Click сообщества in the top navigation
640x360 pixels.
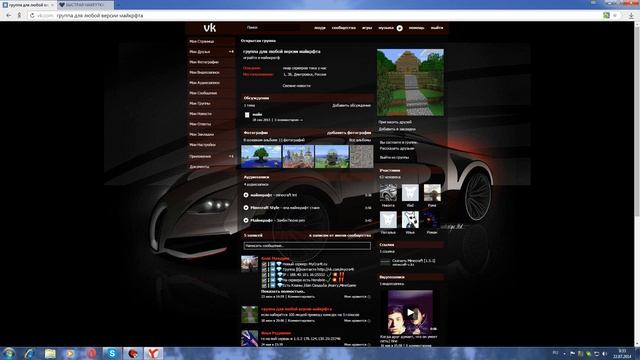click(344, 28)
